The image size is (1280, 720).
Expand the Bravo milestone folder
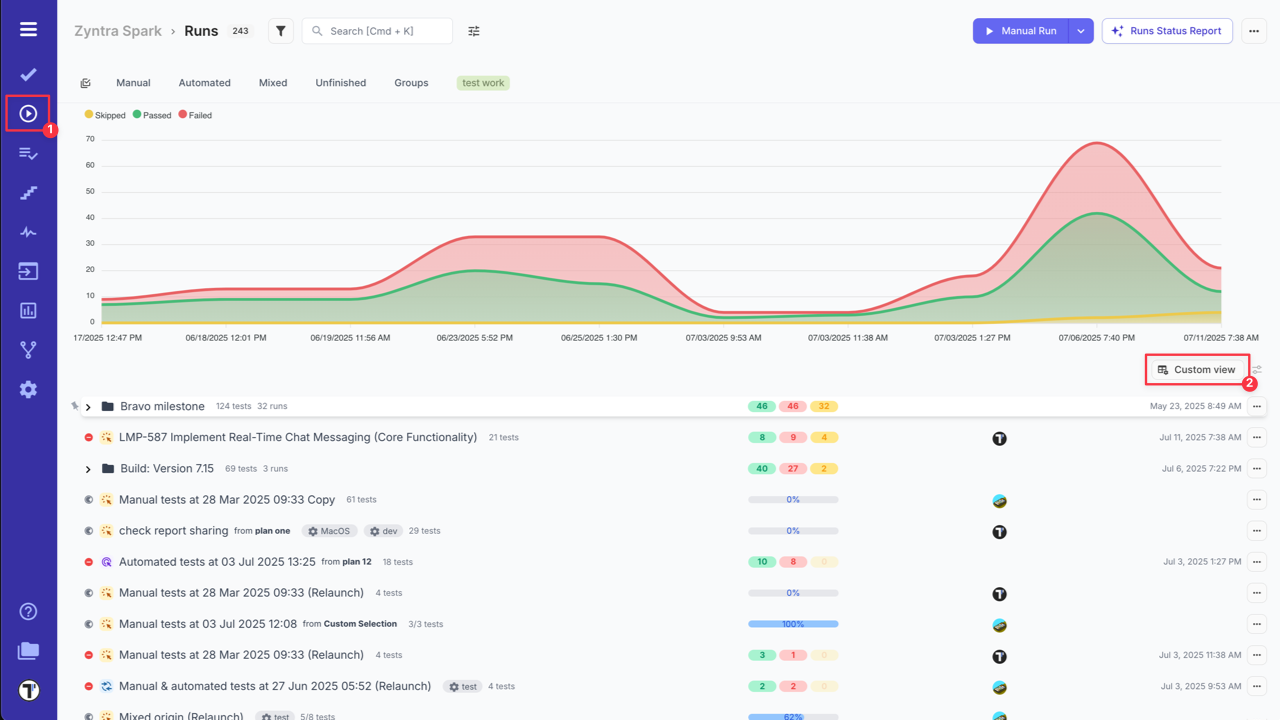(x=88, y=407)
